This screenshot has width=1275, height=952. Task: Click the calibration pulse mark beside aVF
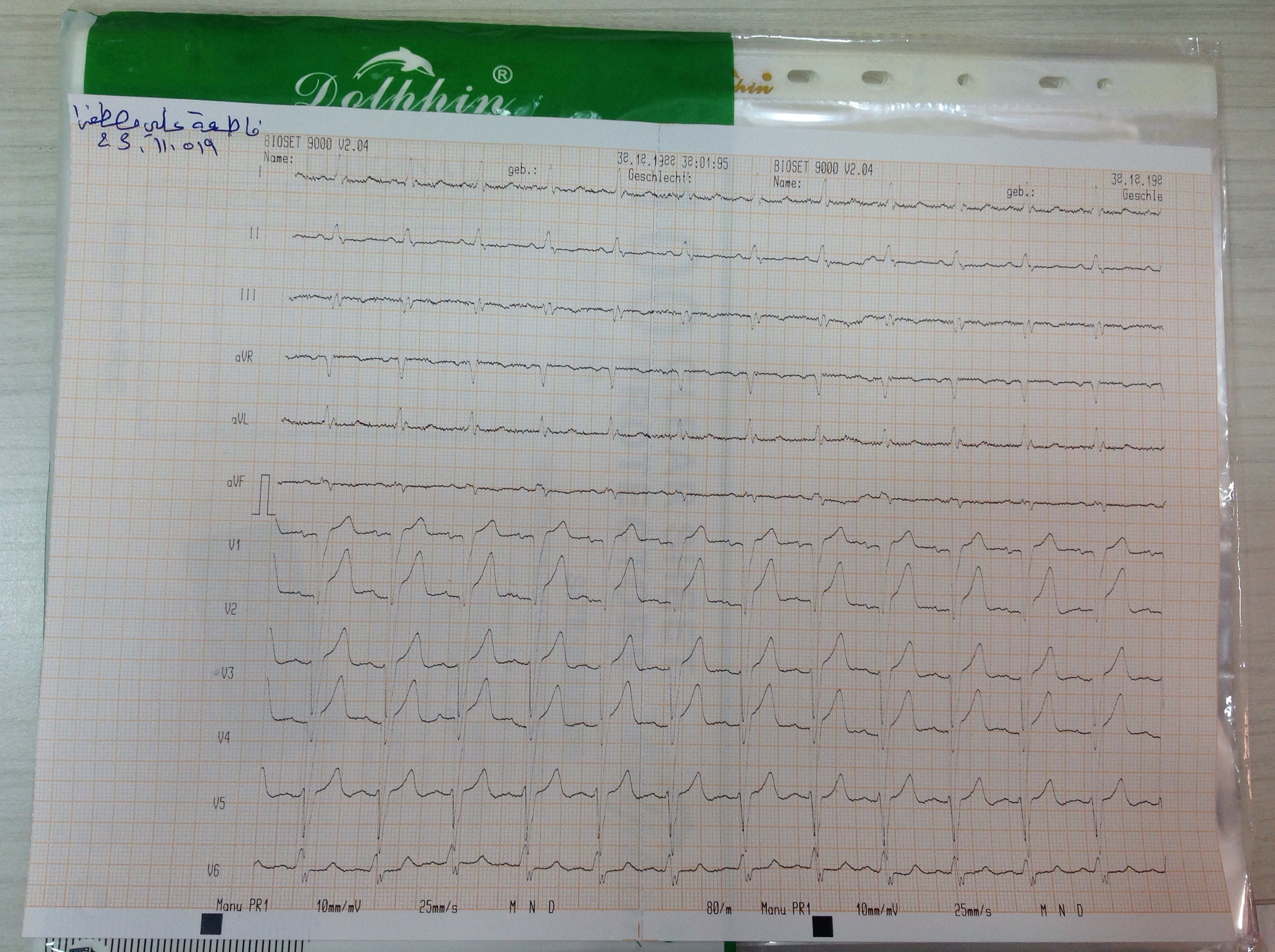[264, 495]
